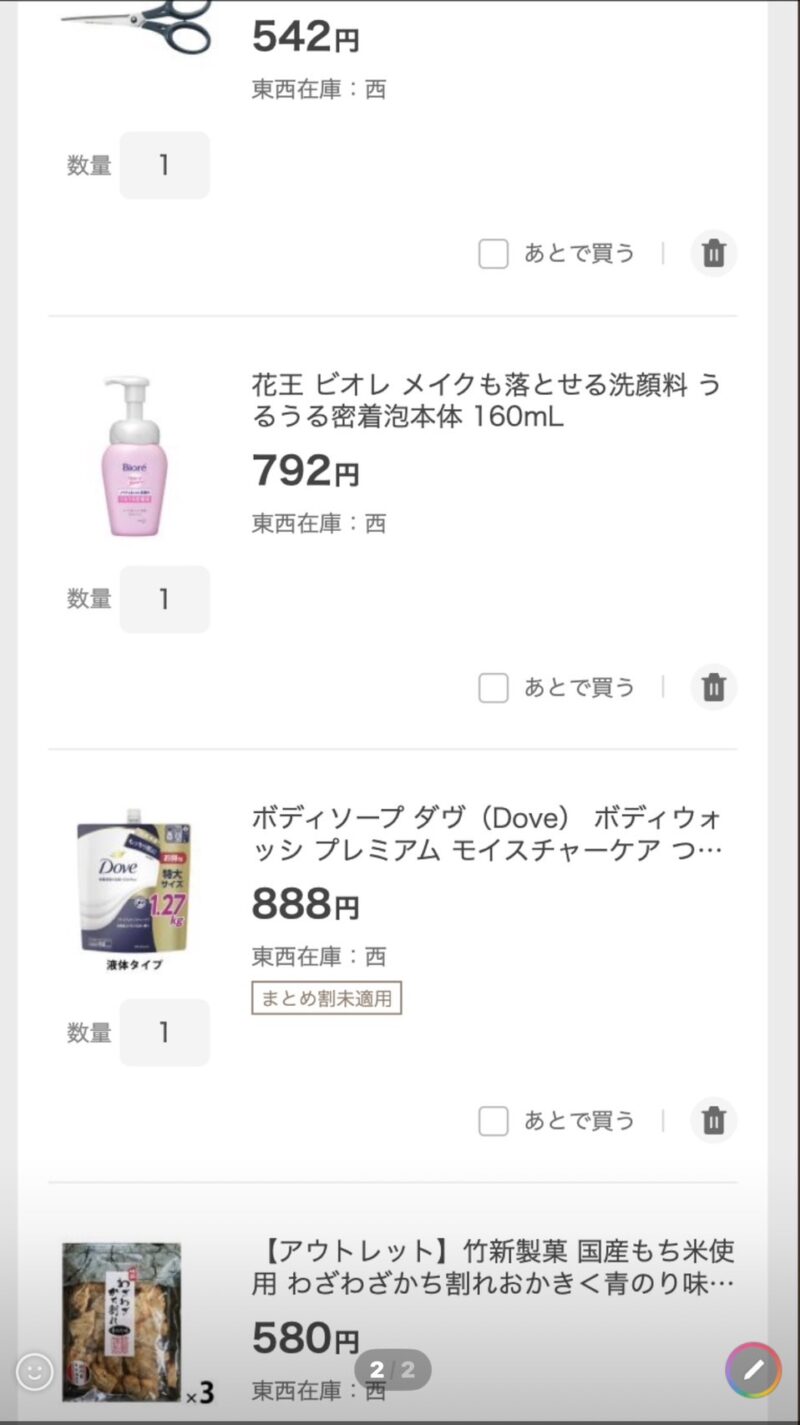Click the Dove refill pouch image
This screenshot has height=1425, width=800.
tap(135, 885)
